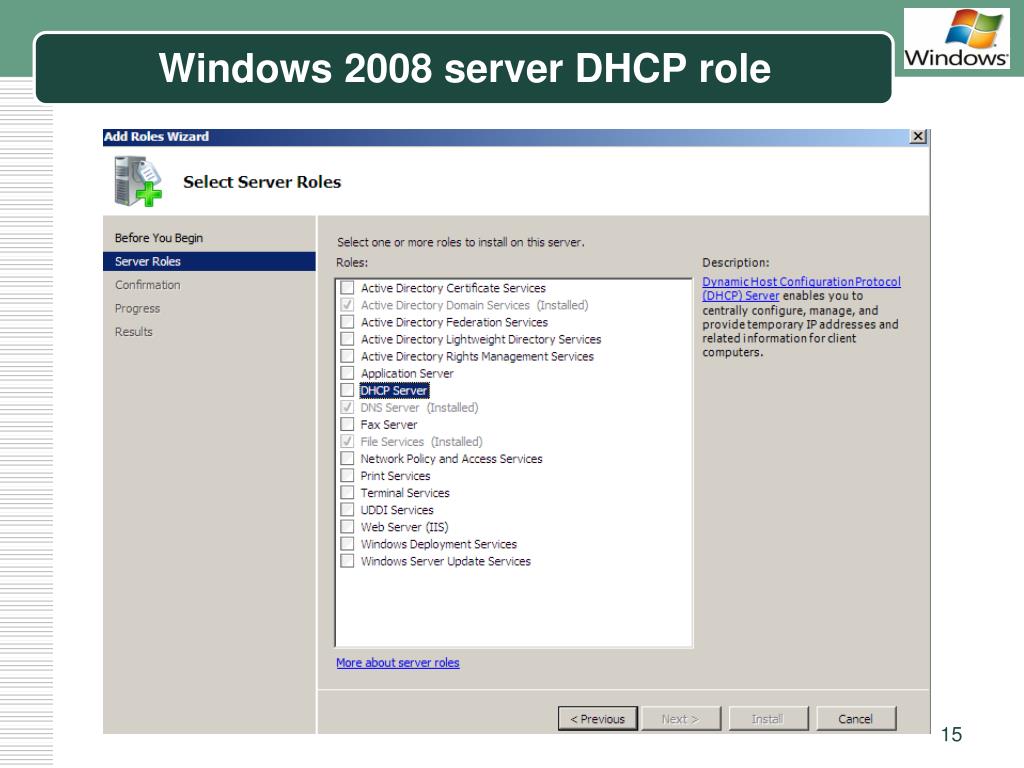This screenshot has width=1024, height=768.
Task: Click the UDDI Services role label
Action: point(397,509)
